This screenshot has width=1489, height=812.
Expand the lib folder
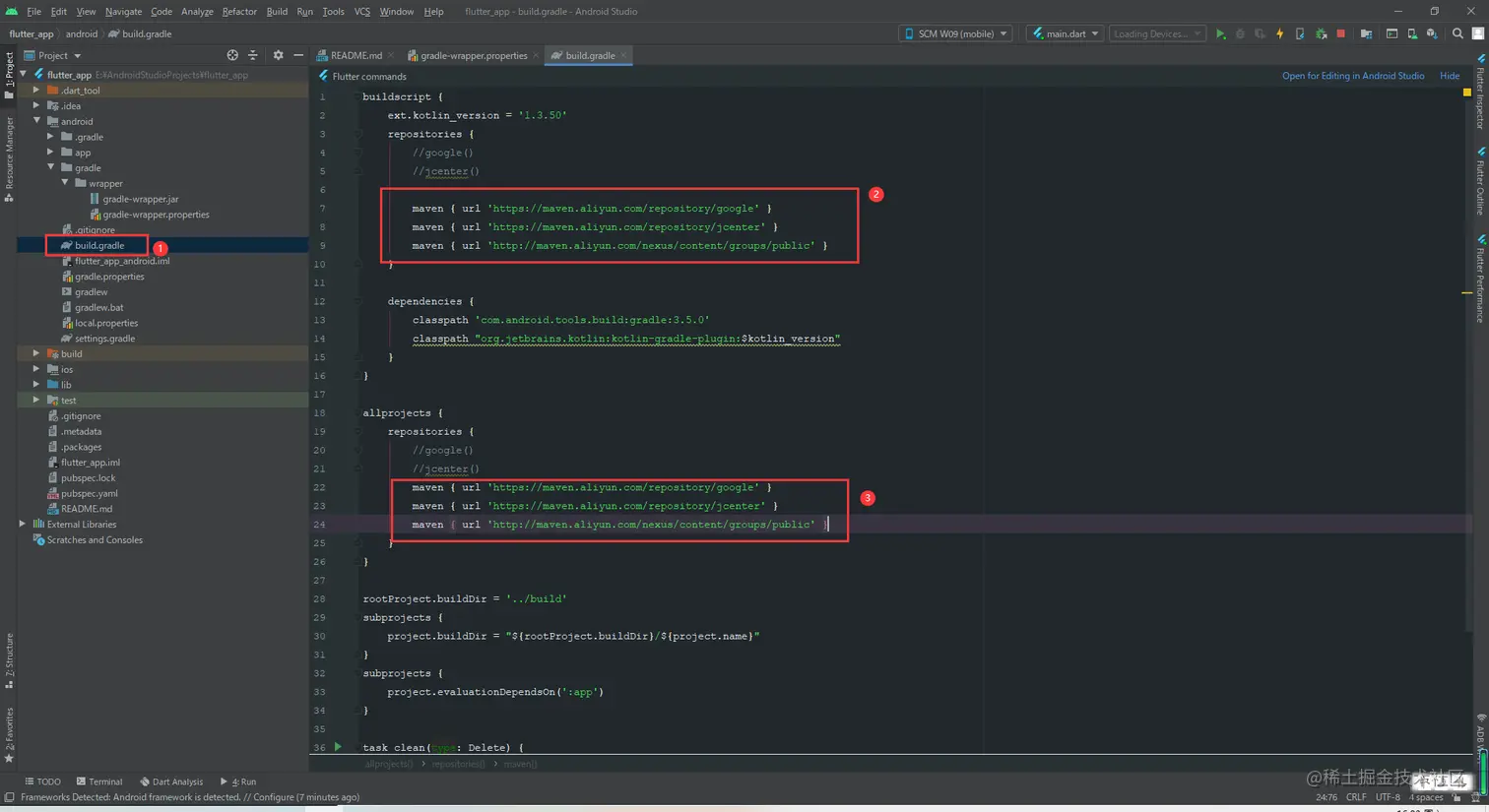(x=36, y=385)
